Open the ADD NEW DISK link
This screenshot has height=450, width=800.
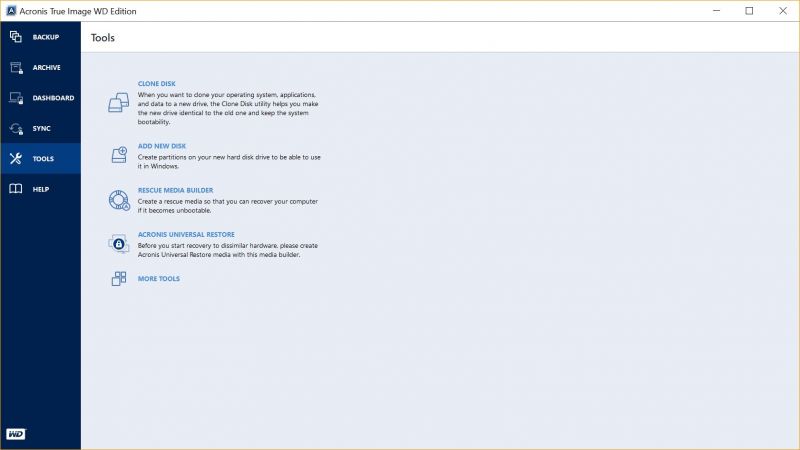(x=162, y=146)
